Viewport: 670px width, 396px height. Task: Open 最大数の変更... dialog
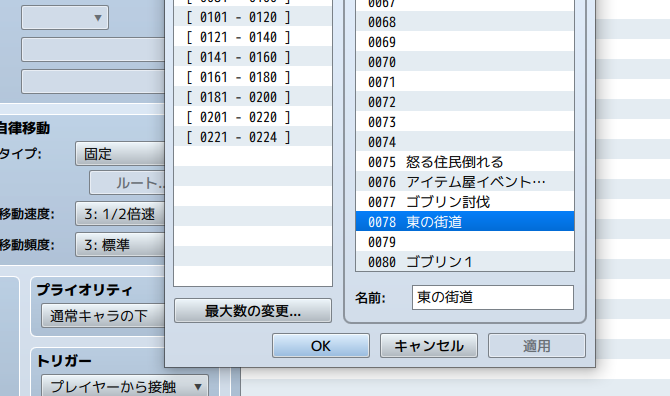253,311
